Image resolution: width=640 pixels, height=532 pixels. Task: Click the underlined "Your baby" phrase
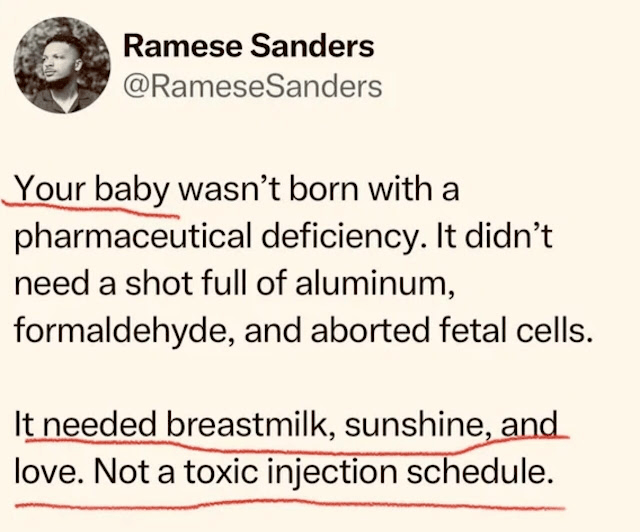pos(94,188)
